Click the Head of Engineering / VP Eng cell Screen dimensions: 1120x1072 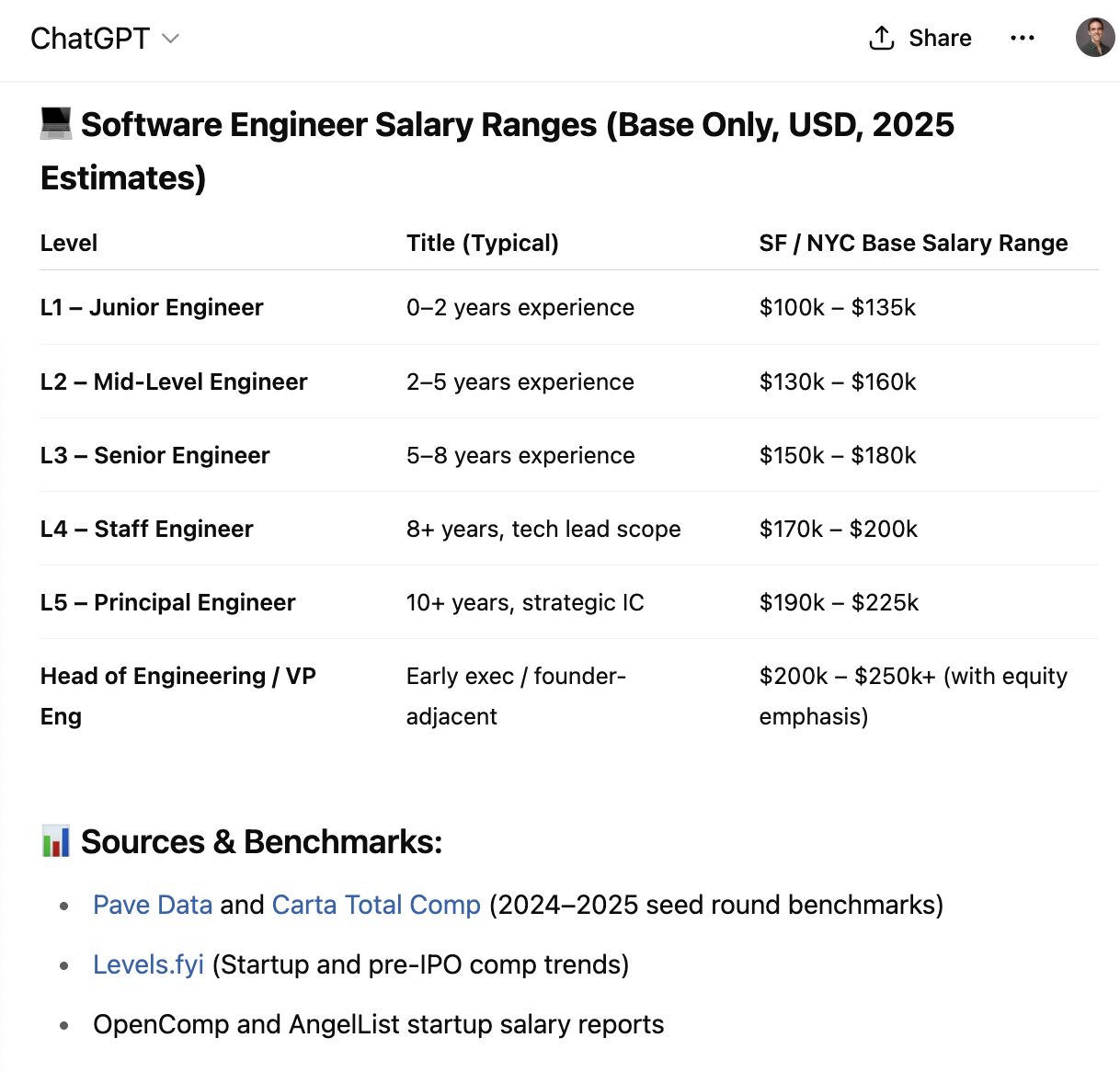(177, 695)
